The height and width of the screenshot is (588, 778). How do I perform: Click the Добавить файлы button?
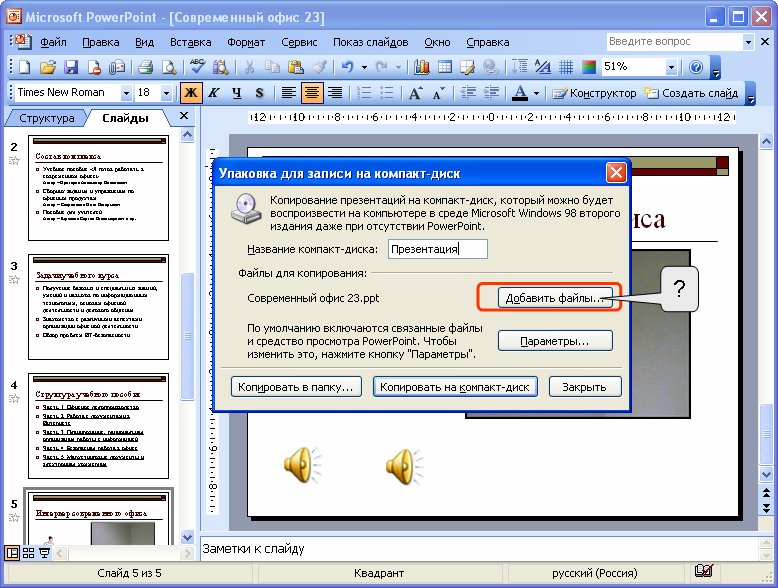pos(555,298)
